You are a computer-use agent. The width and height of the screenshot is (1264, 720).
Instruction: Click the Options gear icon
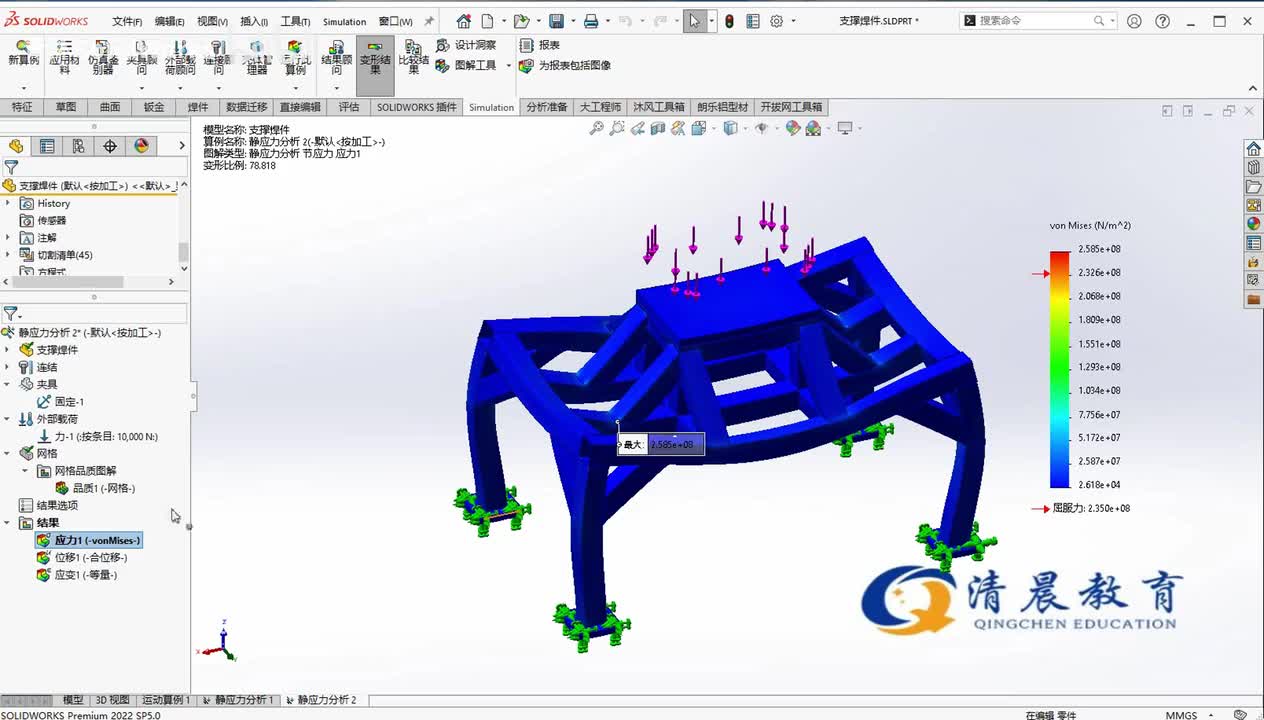(x=776, y=21)
